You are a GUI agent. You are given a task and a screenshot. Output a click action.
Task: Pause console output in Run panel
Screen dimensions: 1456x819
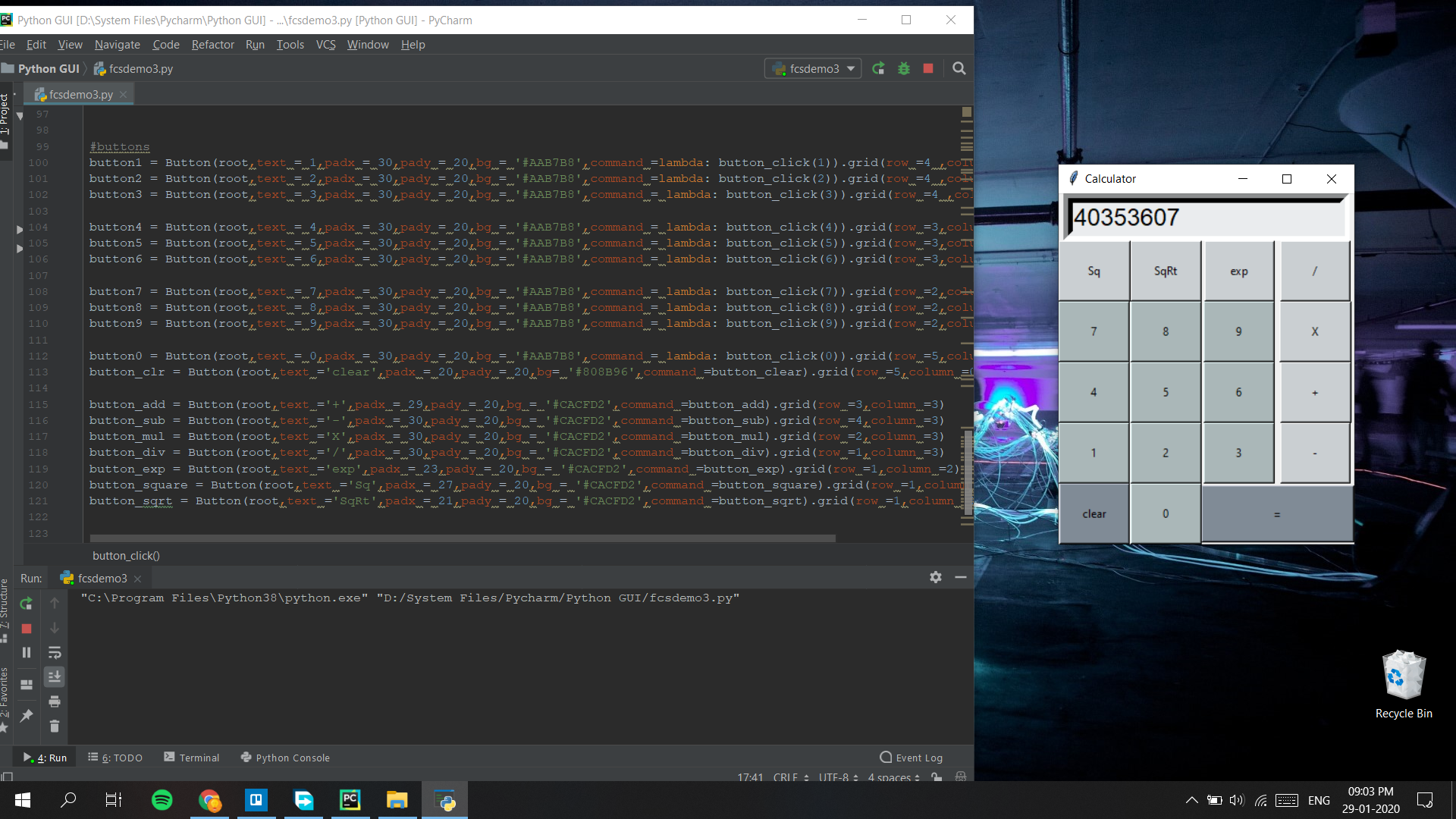click(x=26, y=653)
